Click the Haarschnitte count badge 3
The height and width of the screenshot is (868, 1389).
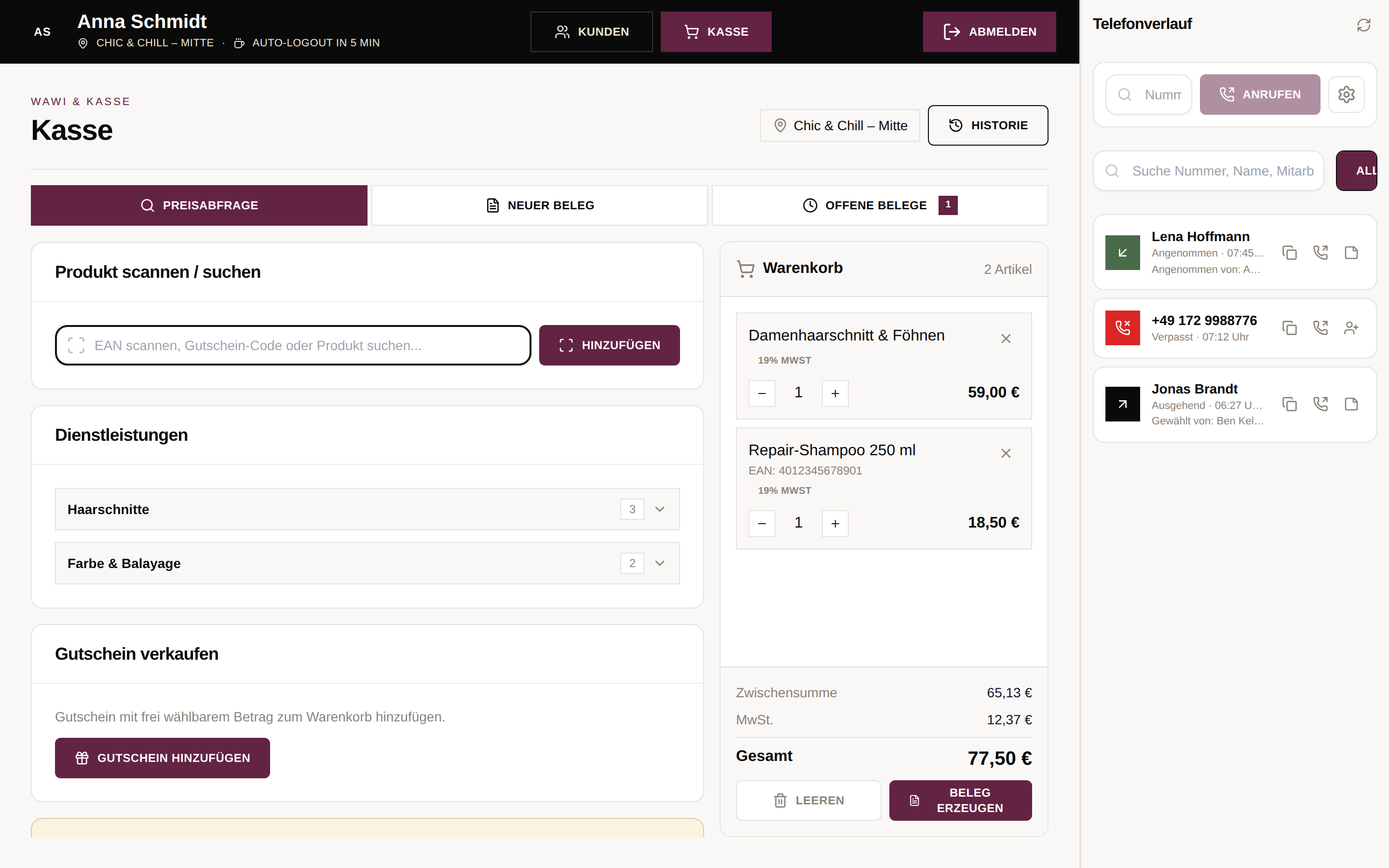pos(632,509)
